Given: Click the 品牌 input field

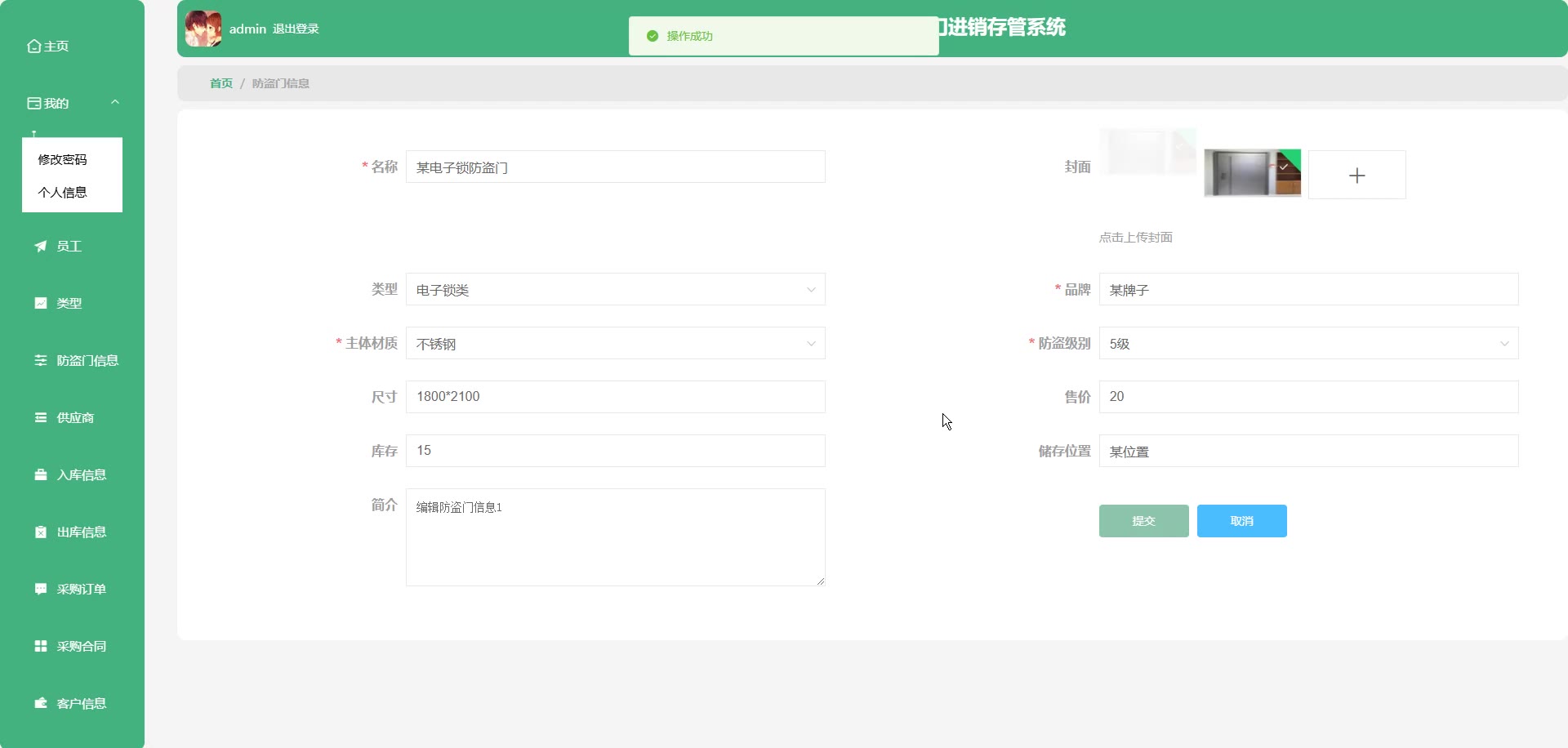Looking at the screenshot, I should coord(1309,289).
